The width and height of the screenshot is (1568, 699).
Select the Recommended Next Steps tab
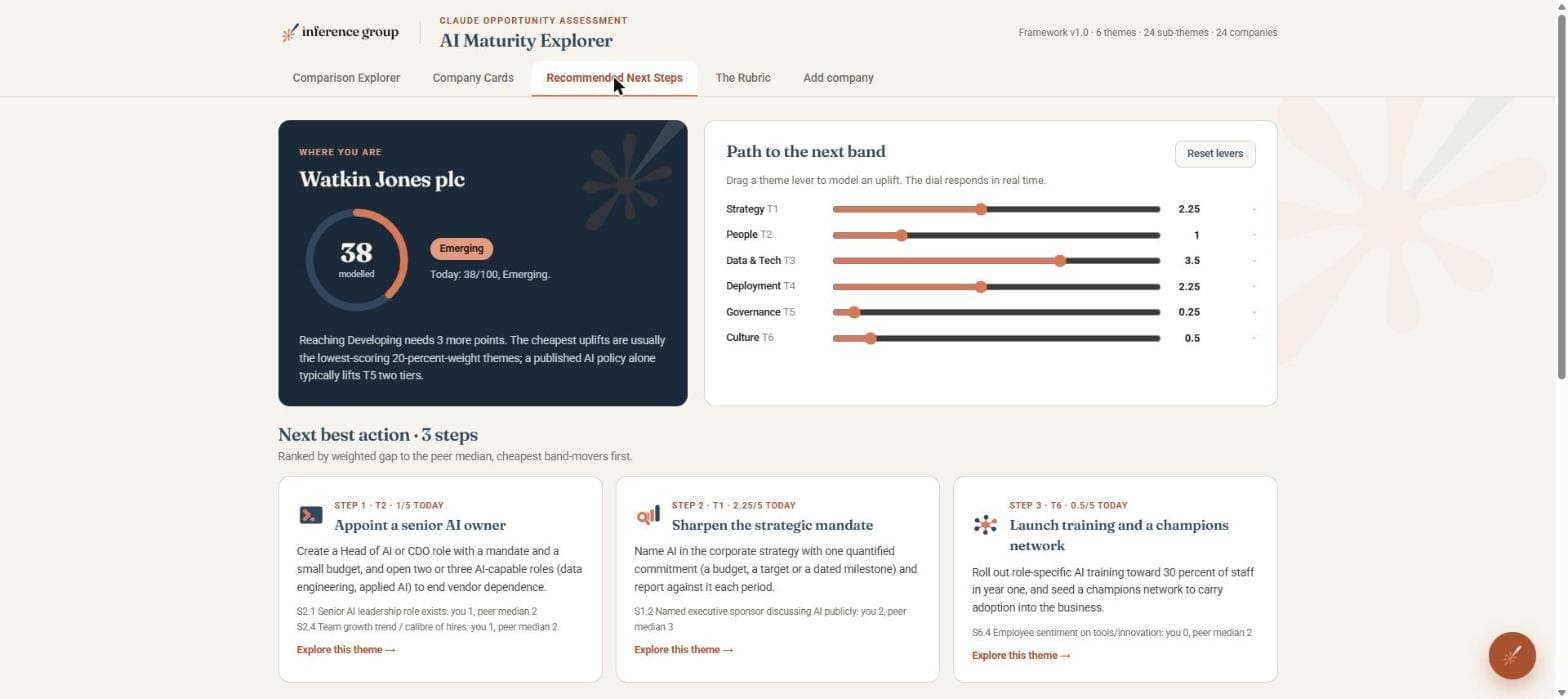pos(614,78)
